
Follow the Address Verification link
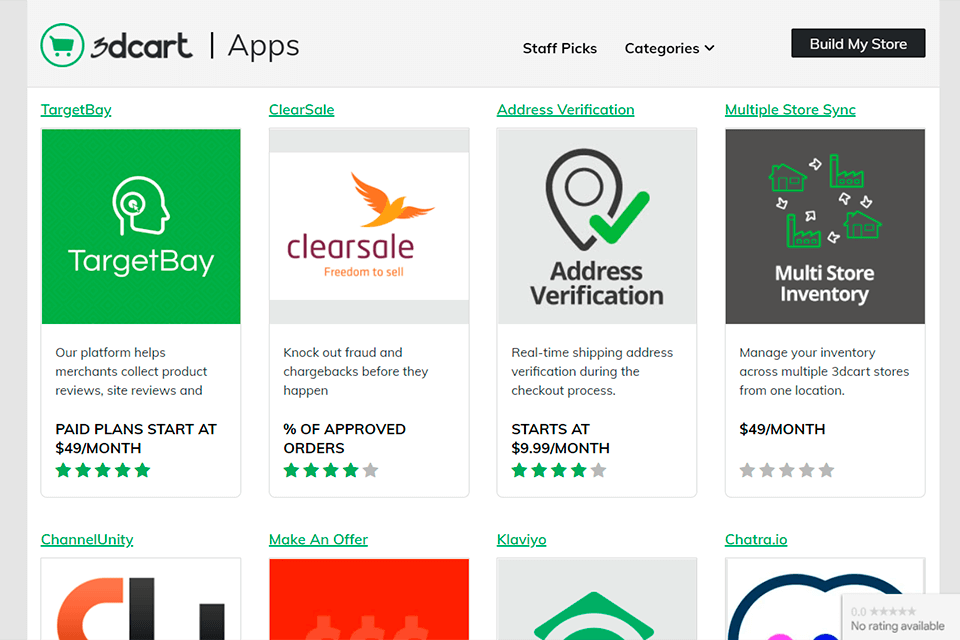(565, 109)
